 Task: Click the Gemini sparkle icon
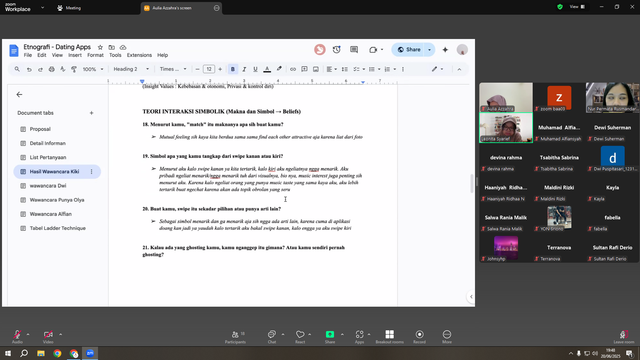coord(445,49)
